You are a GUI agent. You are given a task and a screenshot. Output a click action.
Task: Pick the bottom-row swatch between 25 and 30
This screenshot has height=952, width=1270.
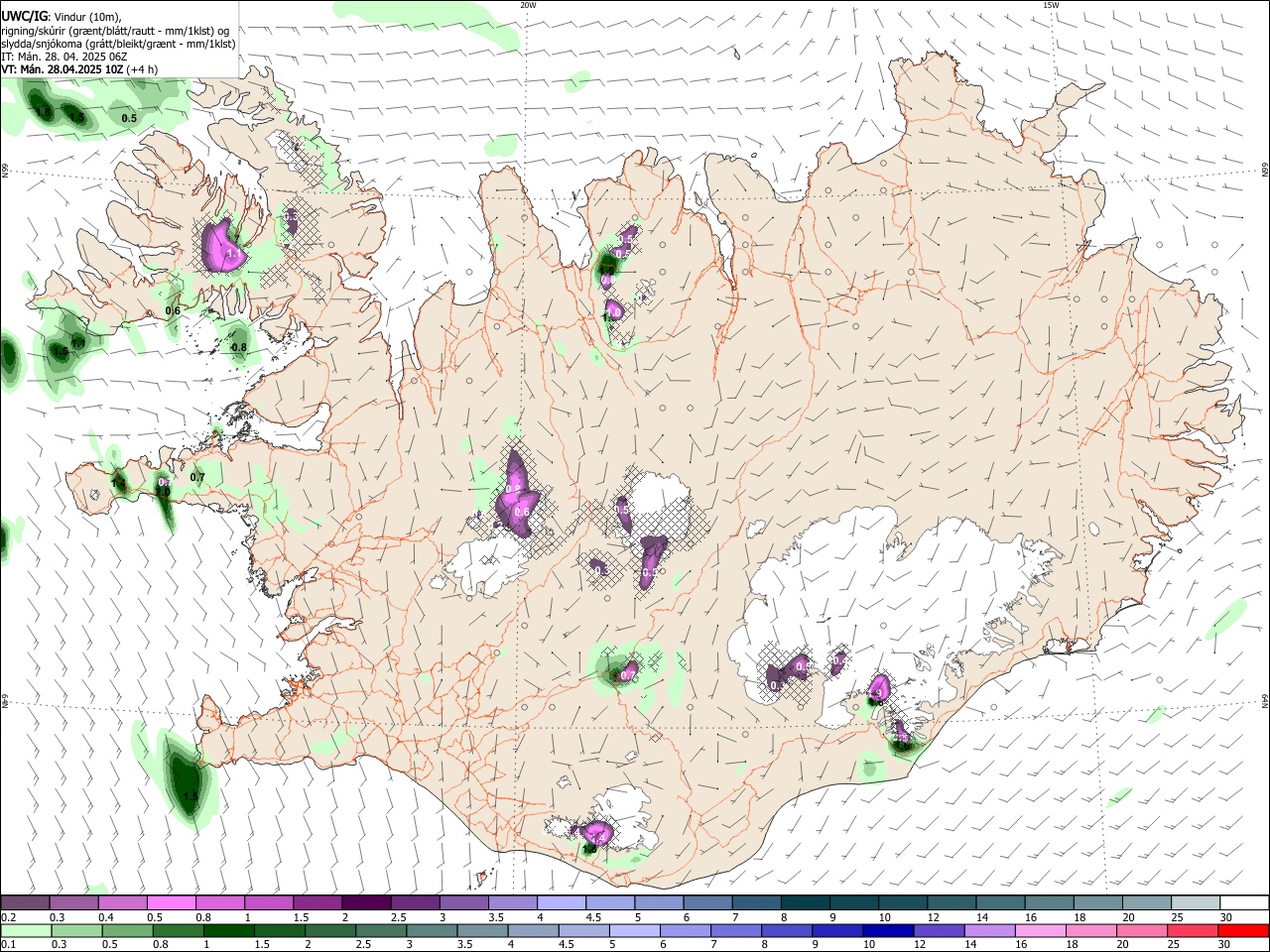pos(1193,930)
